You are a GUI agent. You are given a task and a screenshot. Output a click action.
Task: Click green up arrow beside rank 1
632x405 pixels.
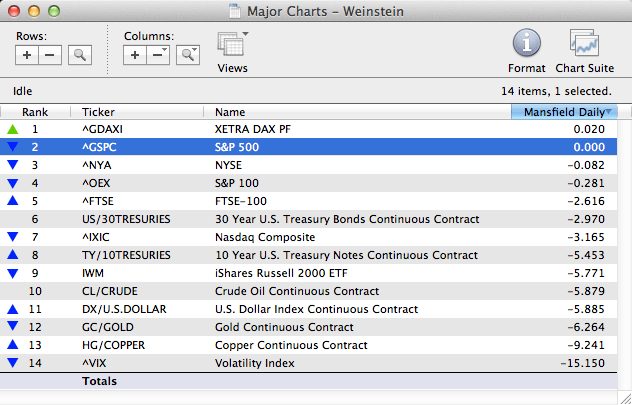coord(12,129)
